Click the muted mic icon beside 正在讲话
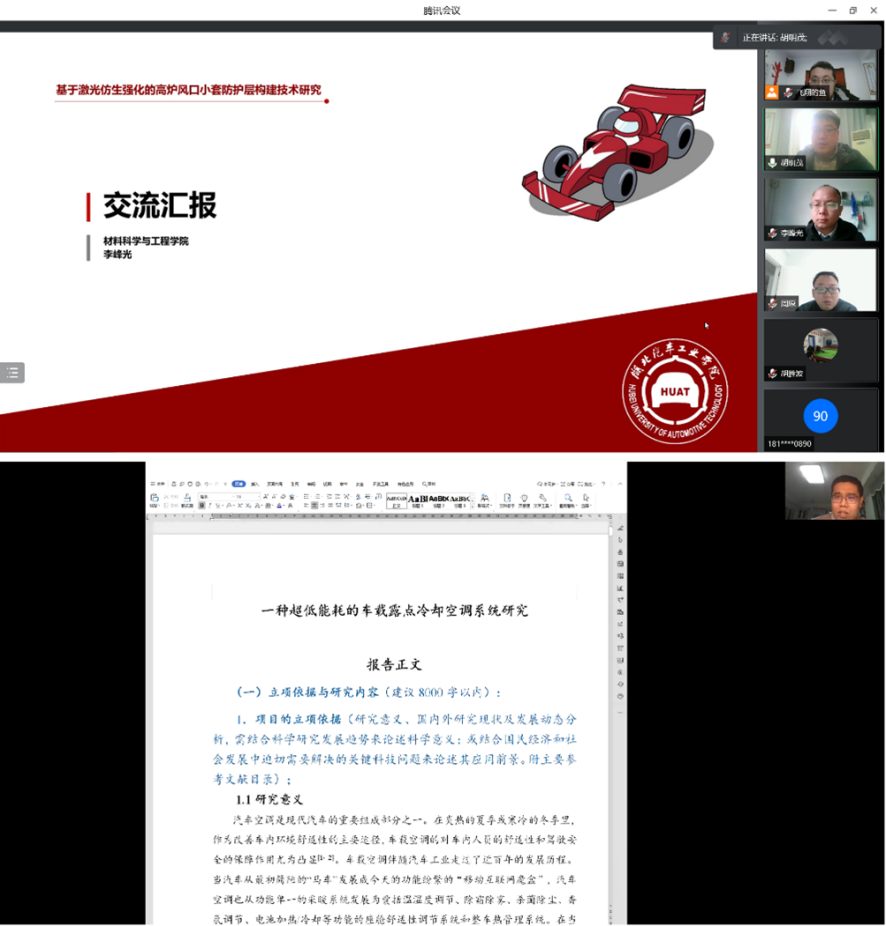This screenshot has width=886, height=926. [726, 37]
